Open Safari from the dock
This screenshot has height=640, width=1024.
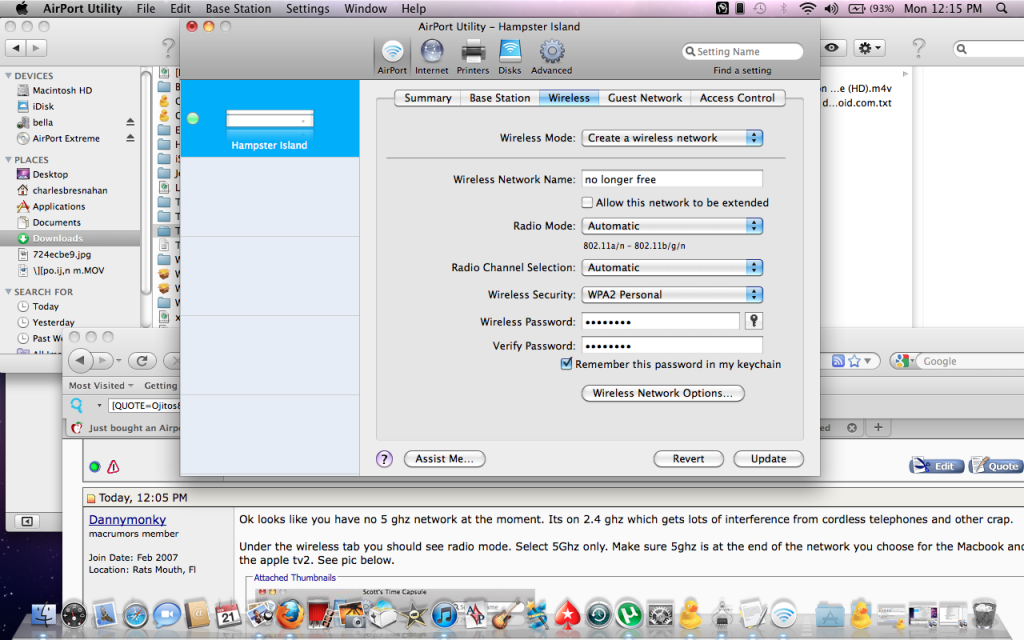click(136, 615)
